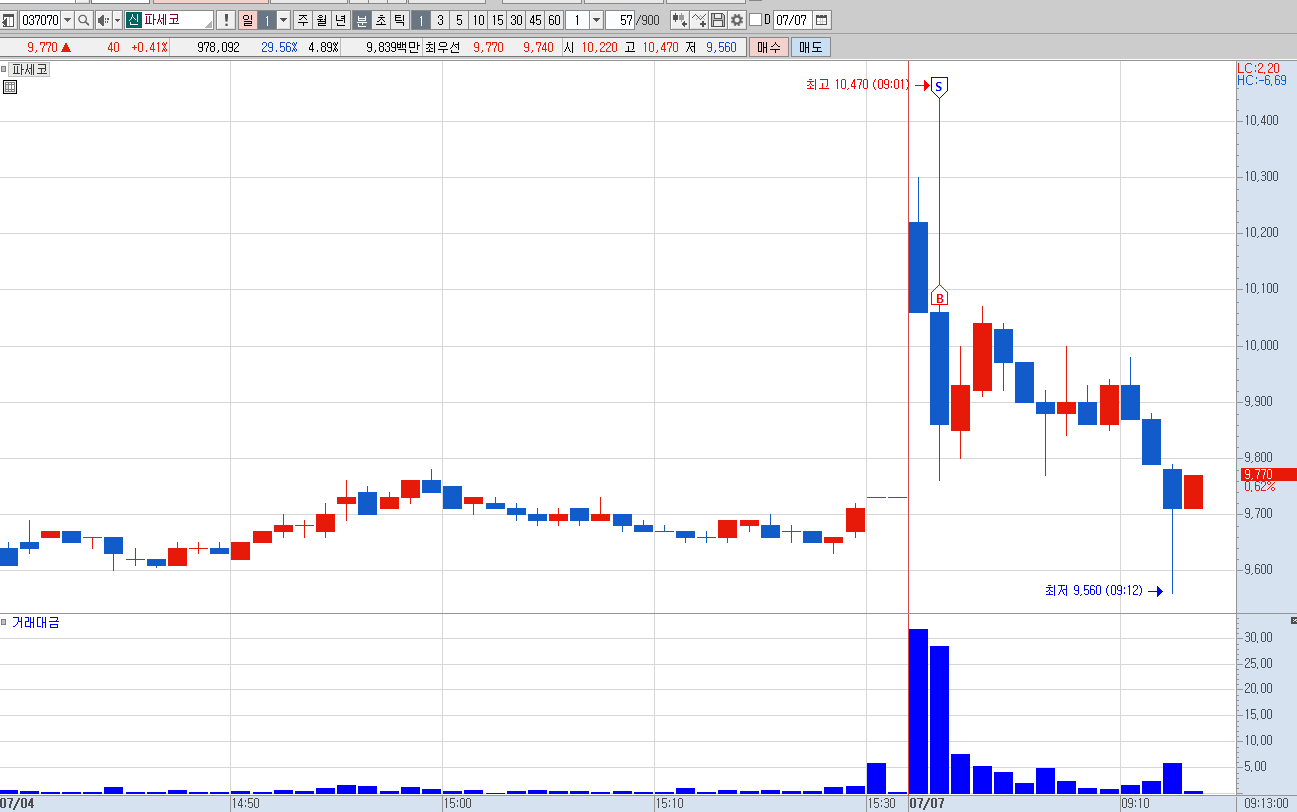Image resolution: width=1297 pixels, height=812 pixels.
Task: Toggle the D date checkbox
Action: coord(755,20)
